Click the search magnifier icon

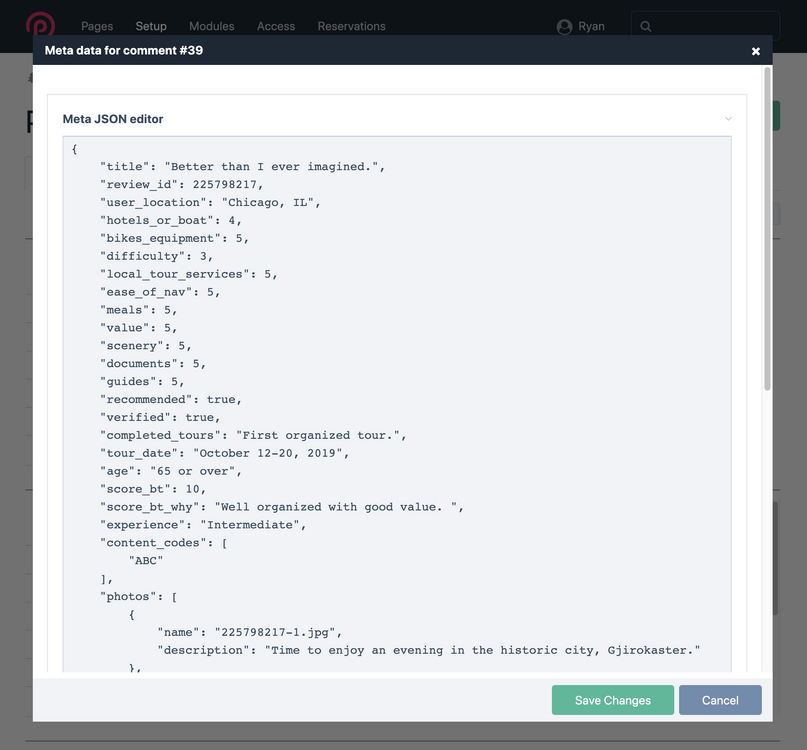[x=646, y=27]
